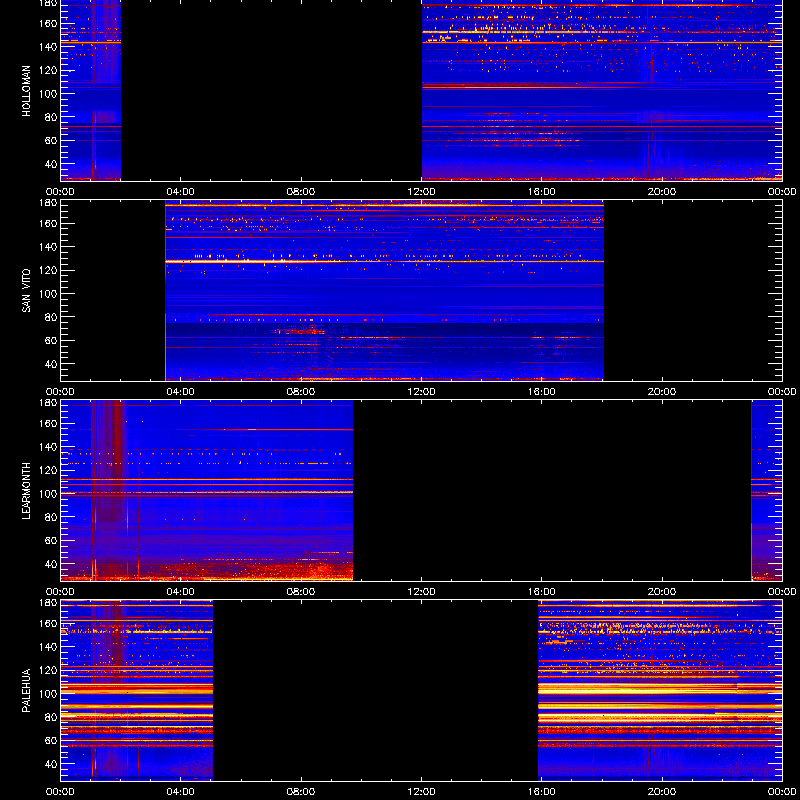Pick the 04:00 tick label under San Vito plot
The width and height of the screenshot is (800, 800).
181,392
